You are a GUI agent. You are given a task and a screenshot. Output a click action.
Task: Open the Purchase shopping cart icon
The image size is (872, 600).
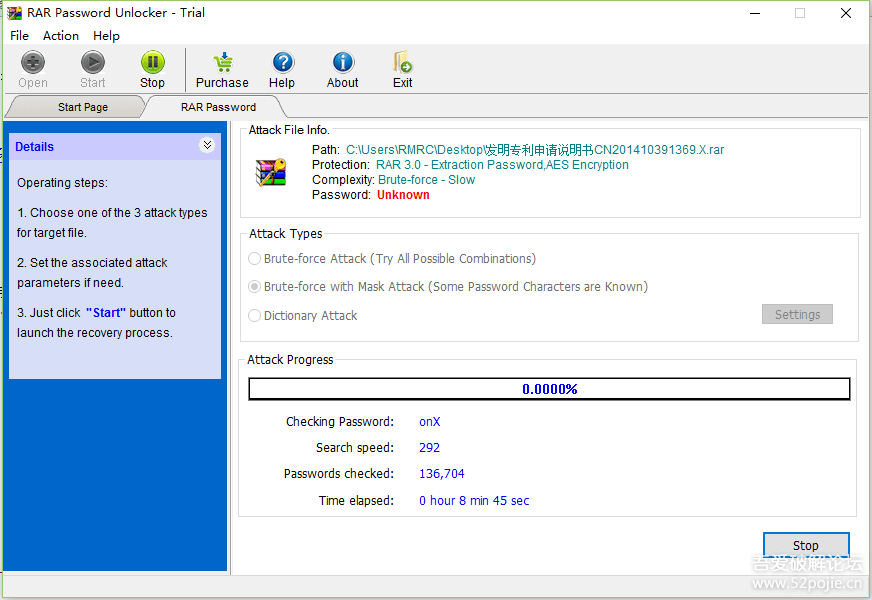pos(222,63)
